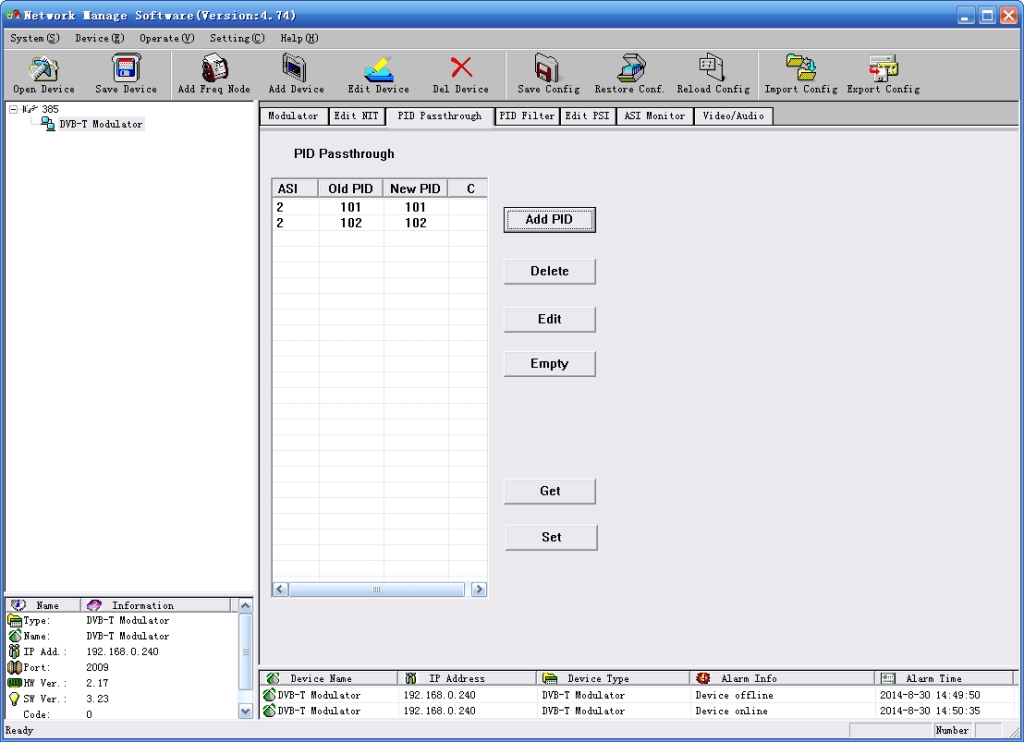Switch to the Edit PSI tab
This screenshot has height=742, width=1024.
587,116
